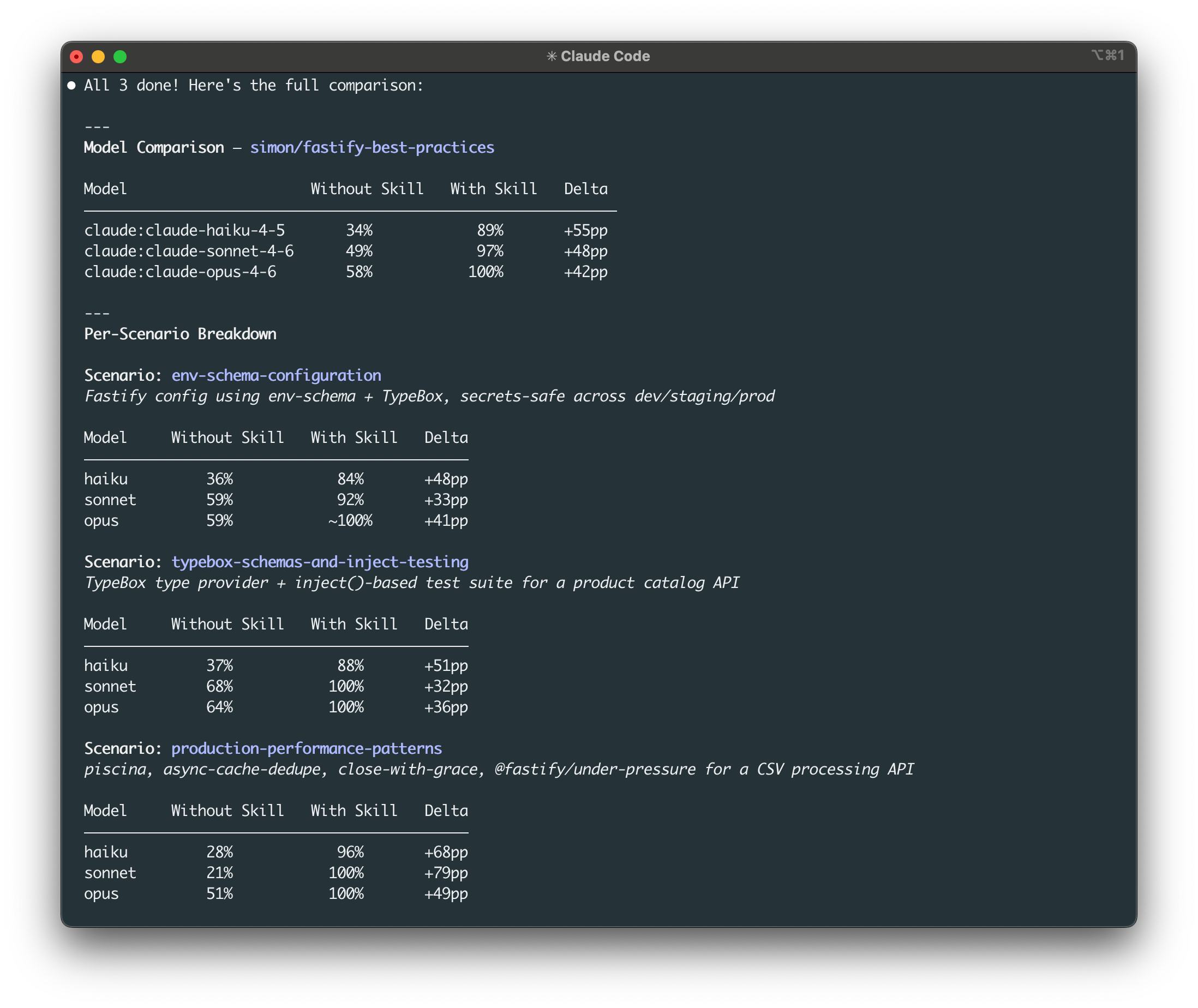Click the asterisk icon beside the Claude Code title
The height and width of the screenshot is (1008, 1198).
[552, 56]
